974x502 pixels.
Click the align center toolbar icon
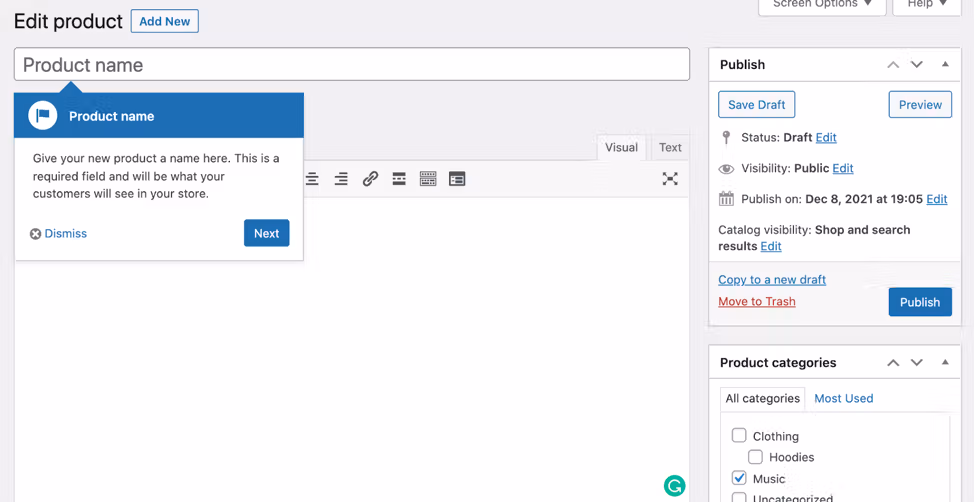(x=312, y=179)
